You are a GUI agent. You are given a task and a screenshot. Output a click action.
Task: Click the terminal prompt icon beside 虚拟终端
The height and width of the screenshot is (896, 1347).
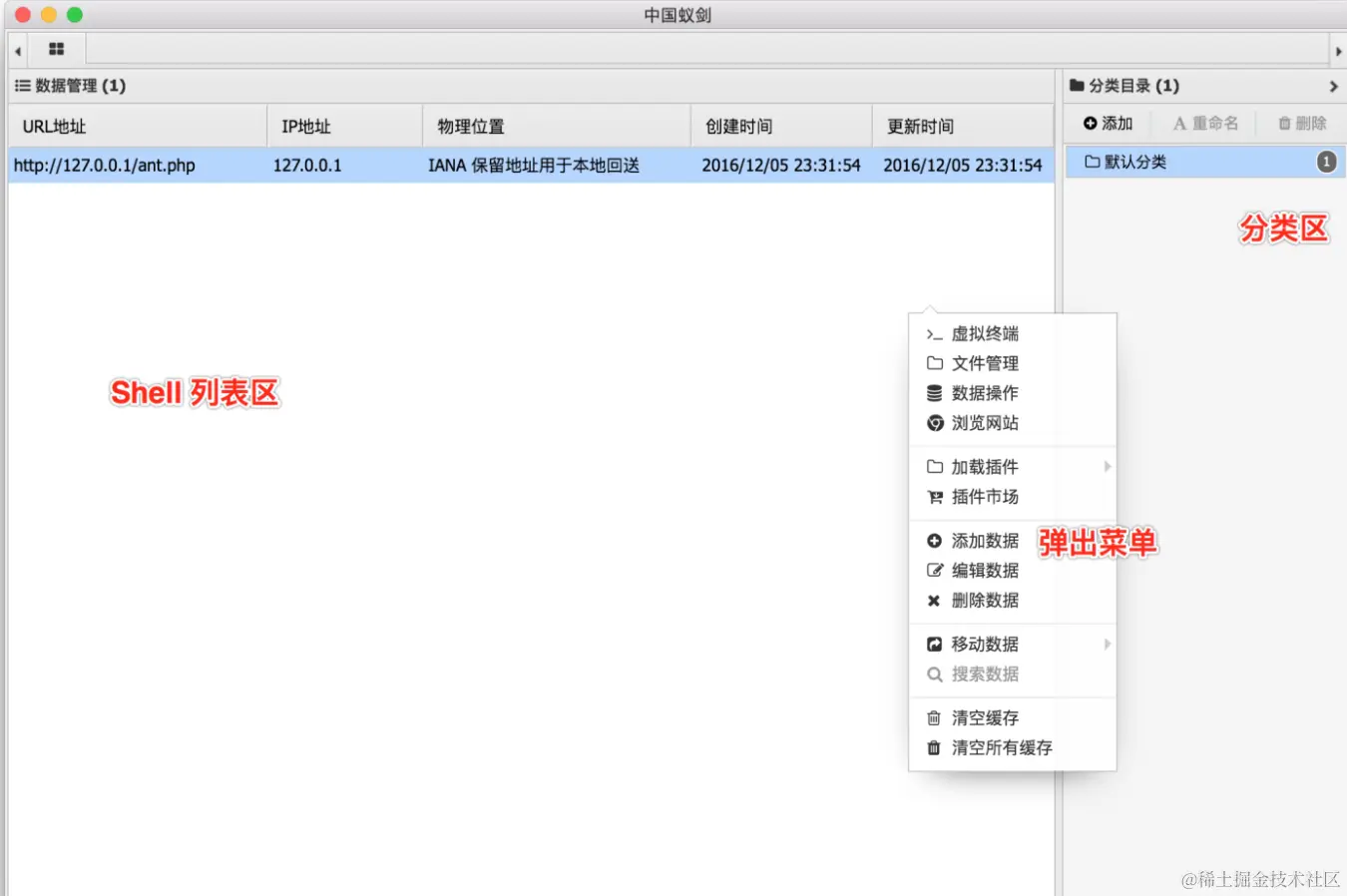(x=934, y=334)
